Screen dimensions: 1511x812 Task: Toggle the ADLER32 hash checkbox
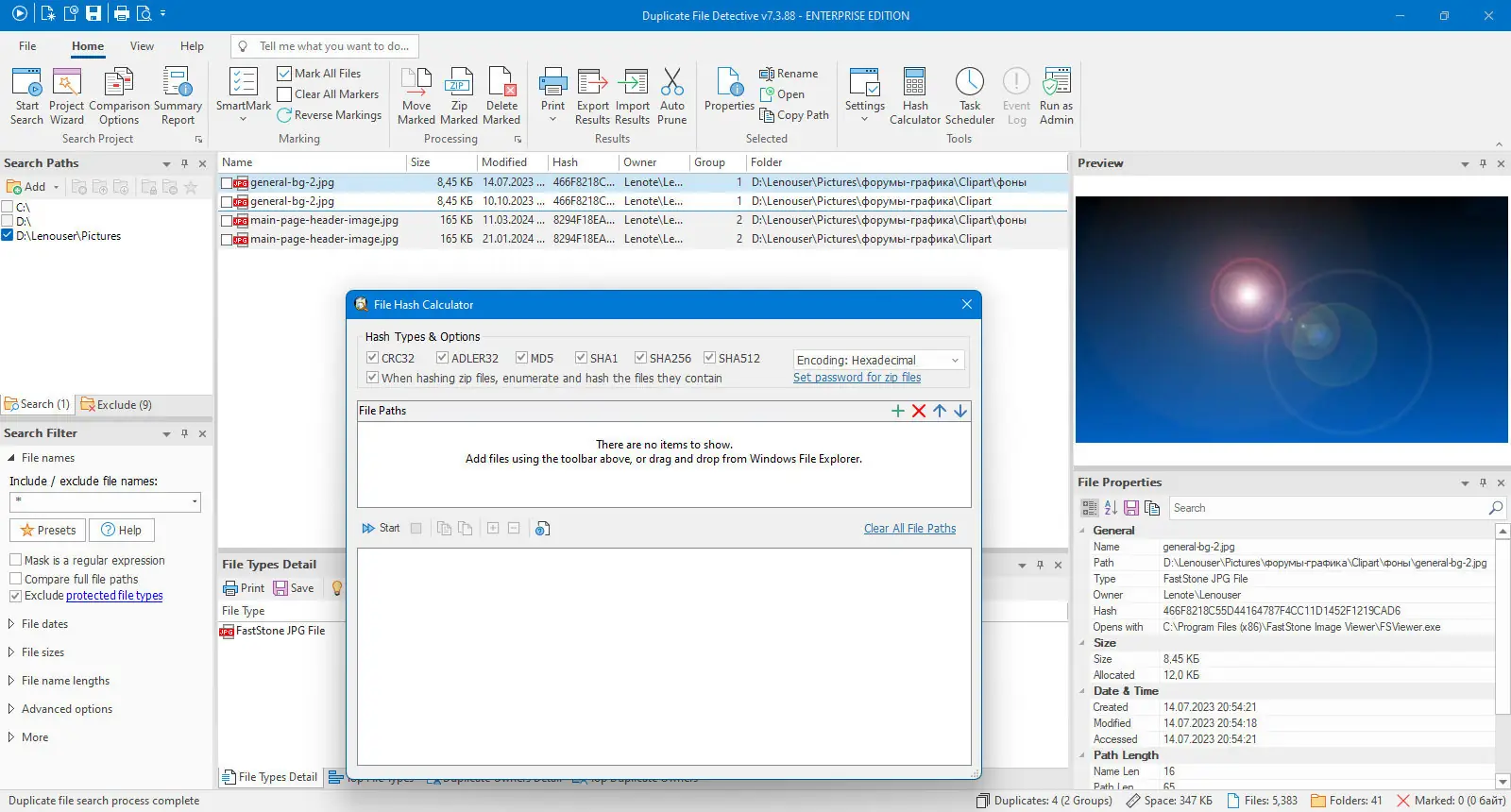(x=442, y=358)
